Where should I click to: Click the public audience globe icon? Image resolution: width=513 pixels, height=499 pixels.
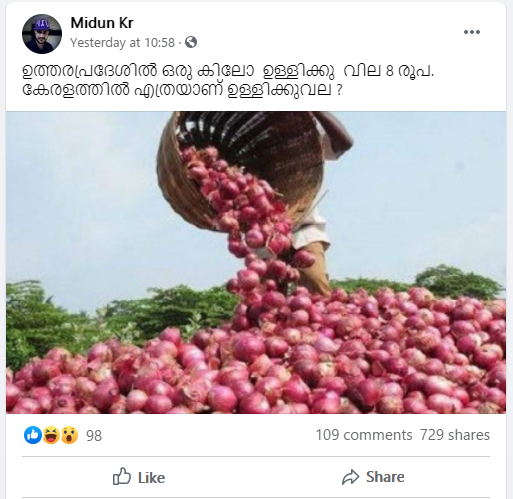(191, 42)
